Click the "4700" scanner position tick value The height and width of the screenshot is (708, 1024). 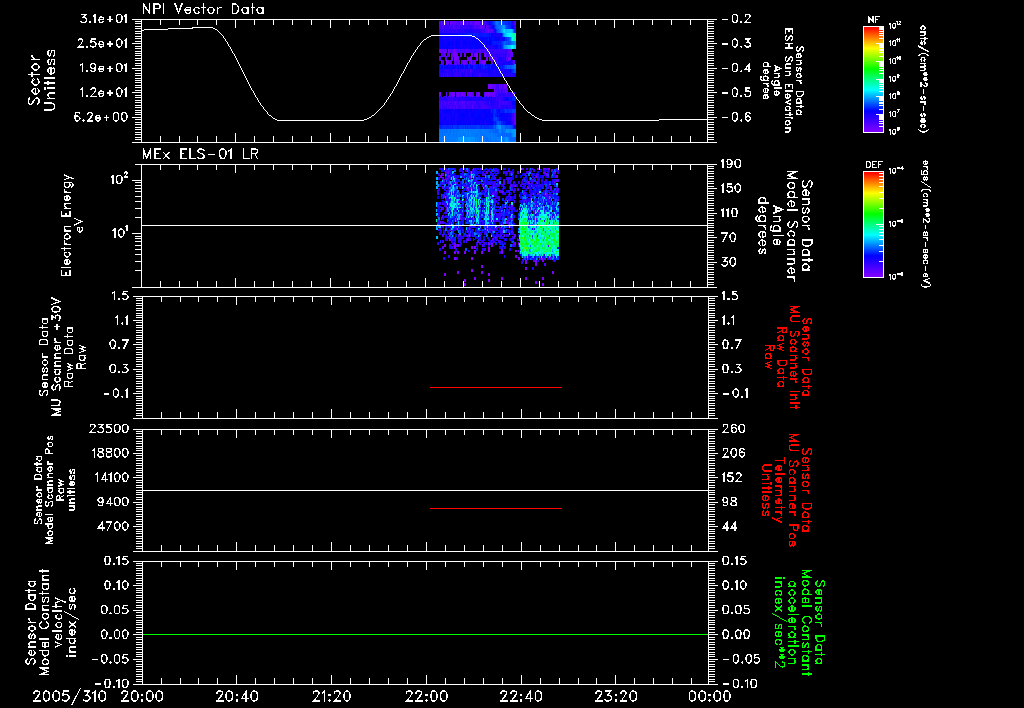point(114,526)
